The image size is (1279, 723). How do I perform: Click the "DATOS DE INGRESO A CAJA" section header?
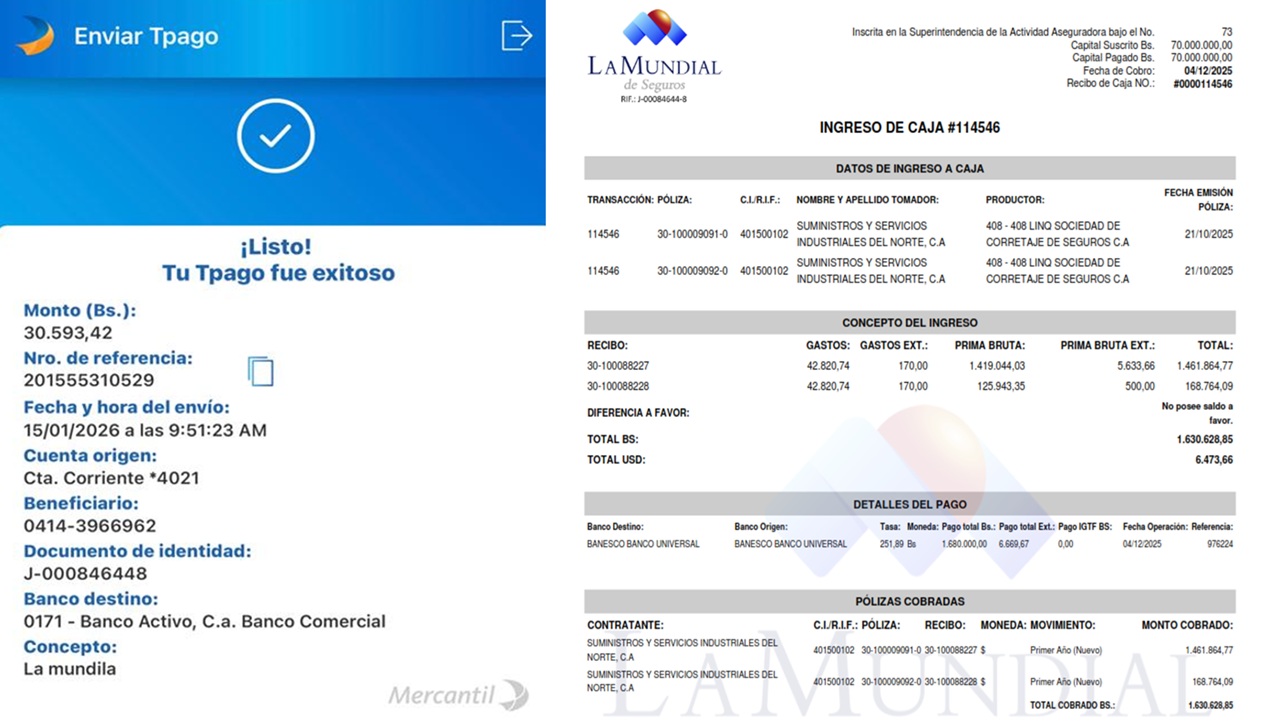(909, 169)
